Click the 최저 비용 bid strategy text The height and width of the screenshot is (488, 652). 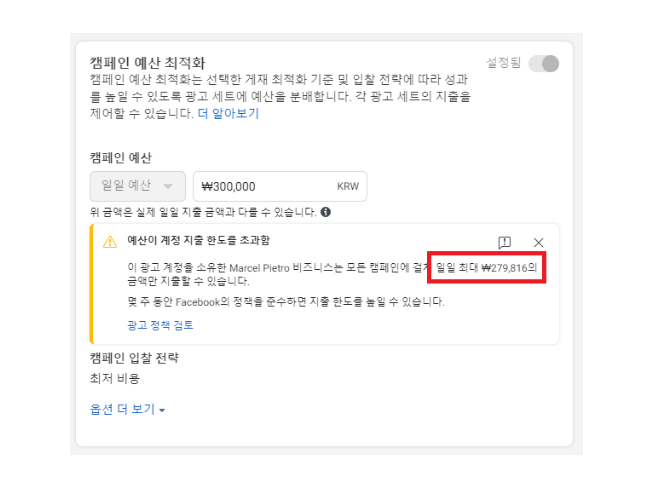coord(115,379)
